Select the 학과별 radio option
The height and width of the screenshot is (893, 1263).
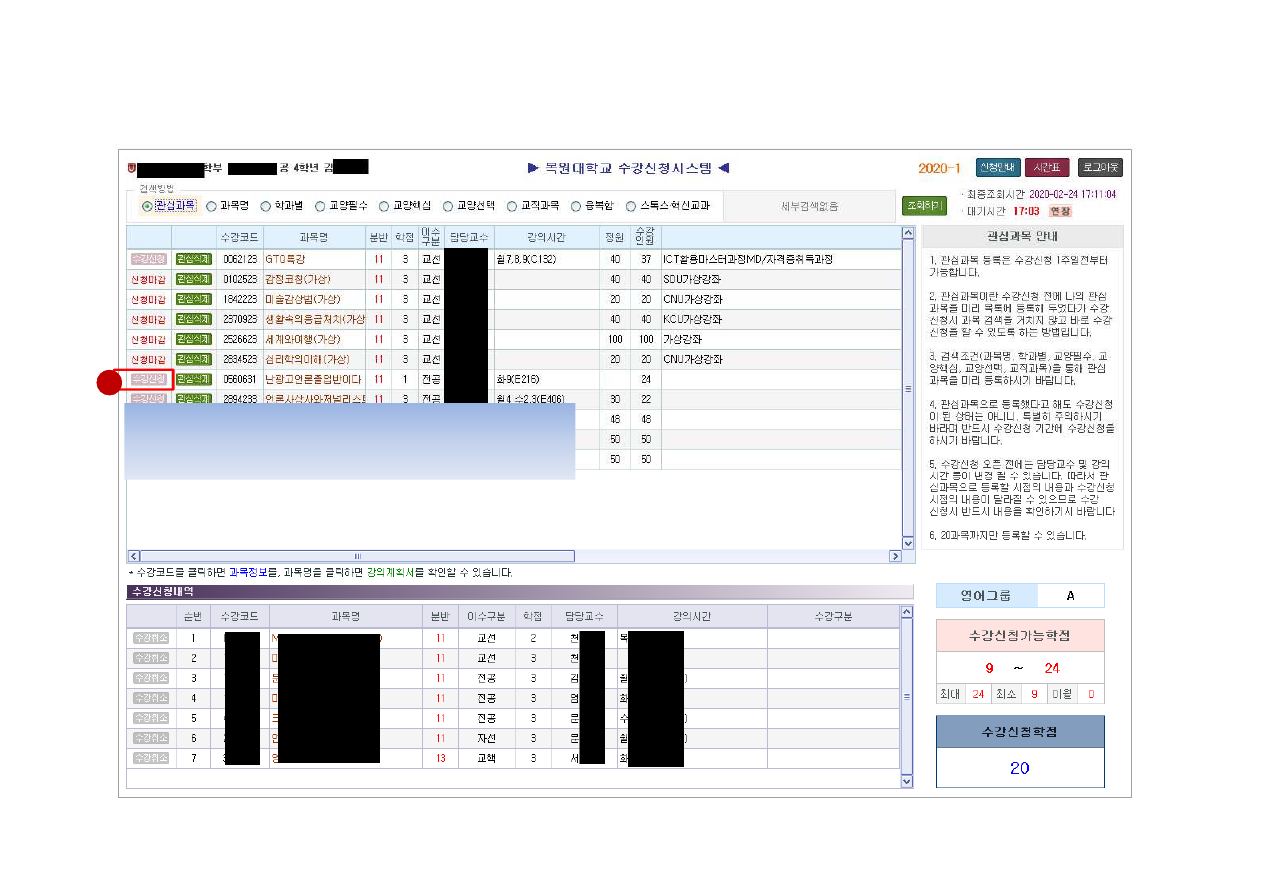click(266, 207)
